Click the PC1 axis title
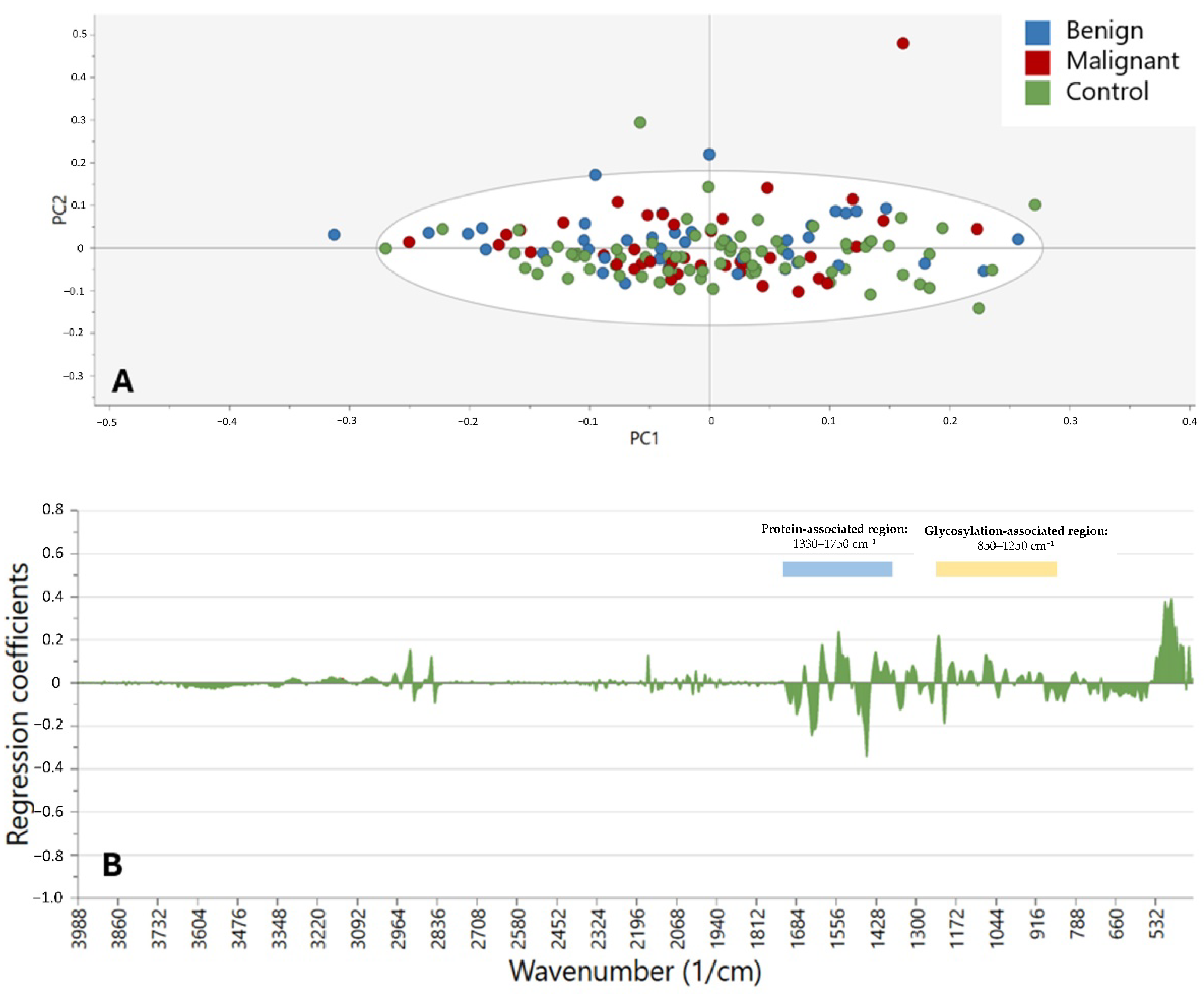Screen dimensions: 1204x994 click(x=644, y=438)
